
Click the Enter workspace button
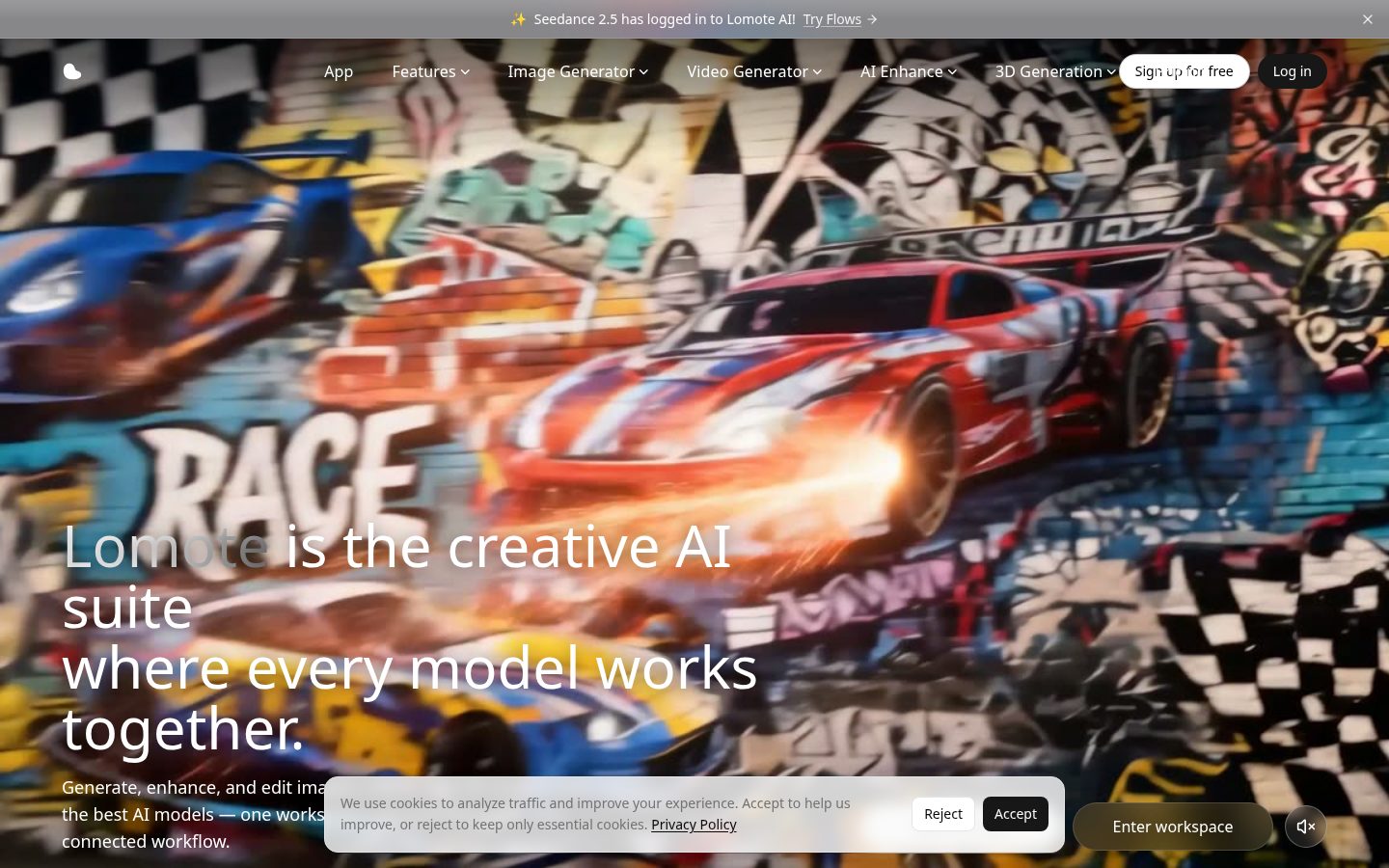[1172, 827]
